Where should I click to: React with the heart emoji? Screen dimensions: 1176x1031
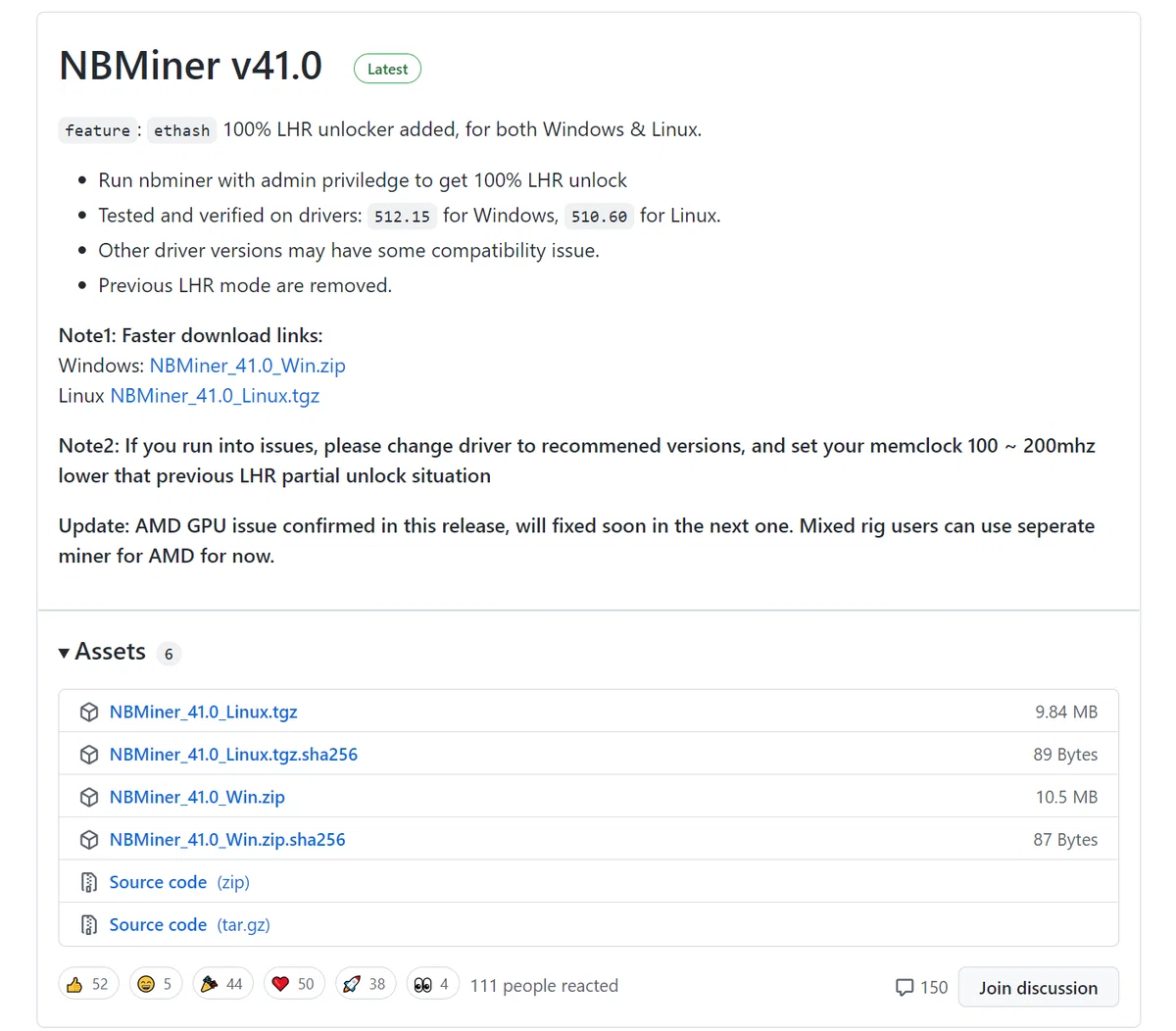point(294,984)
